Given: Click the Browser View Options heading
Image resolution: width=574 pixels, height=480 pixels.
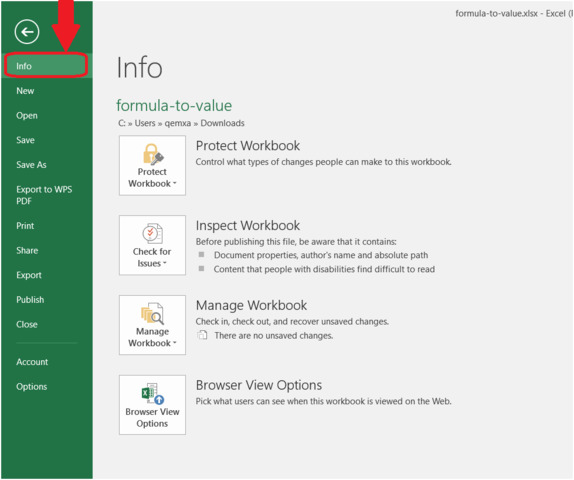Looking at the screenshot, I should click(259, 385).
